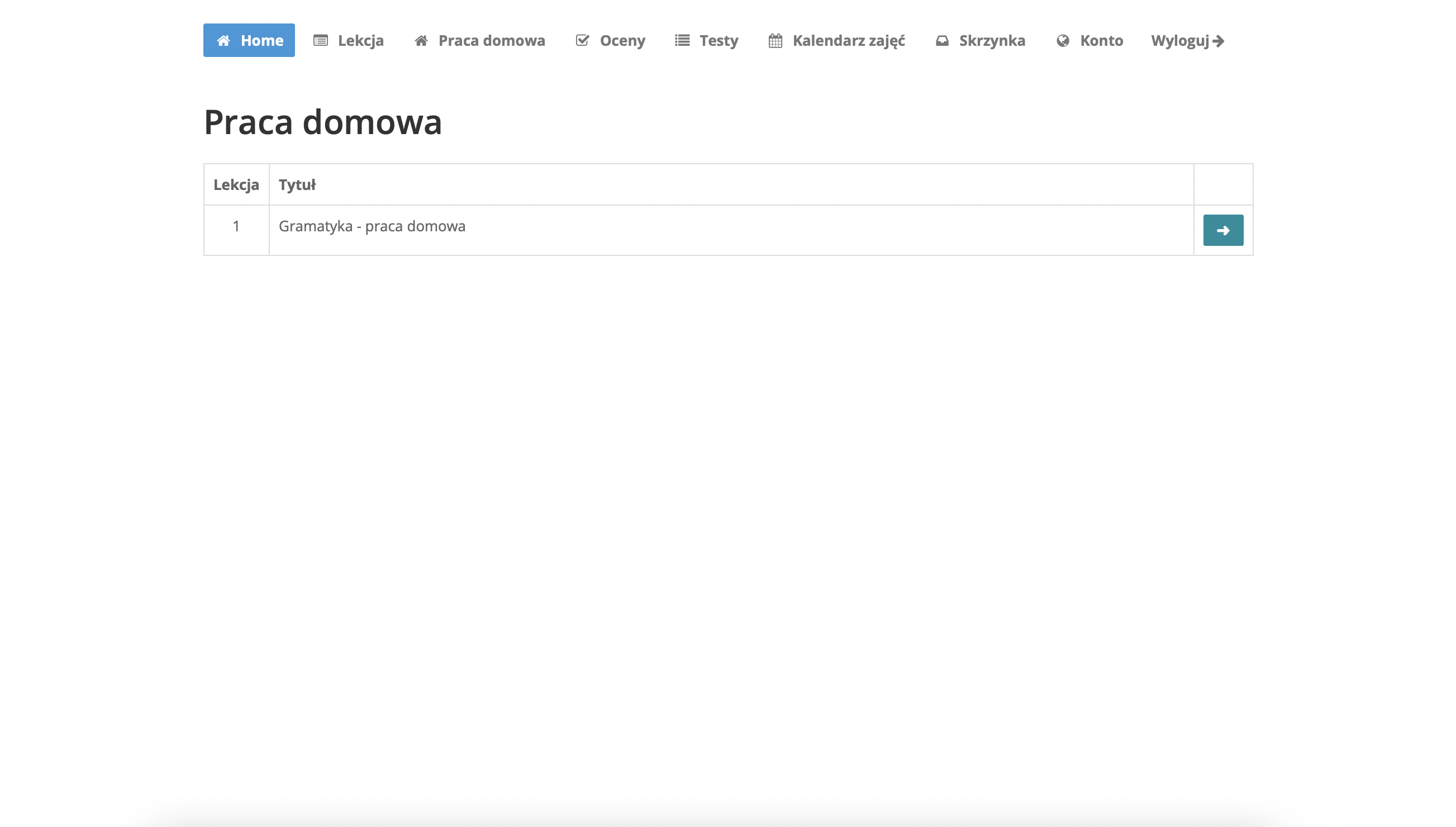Open the Kalendarz zajęć page
The width and height of the screenshot is (1456, 827).
[x=848, y=40]
